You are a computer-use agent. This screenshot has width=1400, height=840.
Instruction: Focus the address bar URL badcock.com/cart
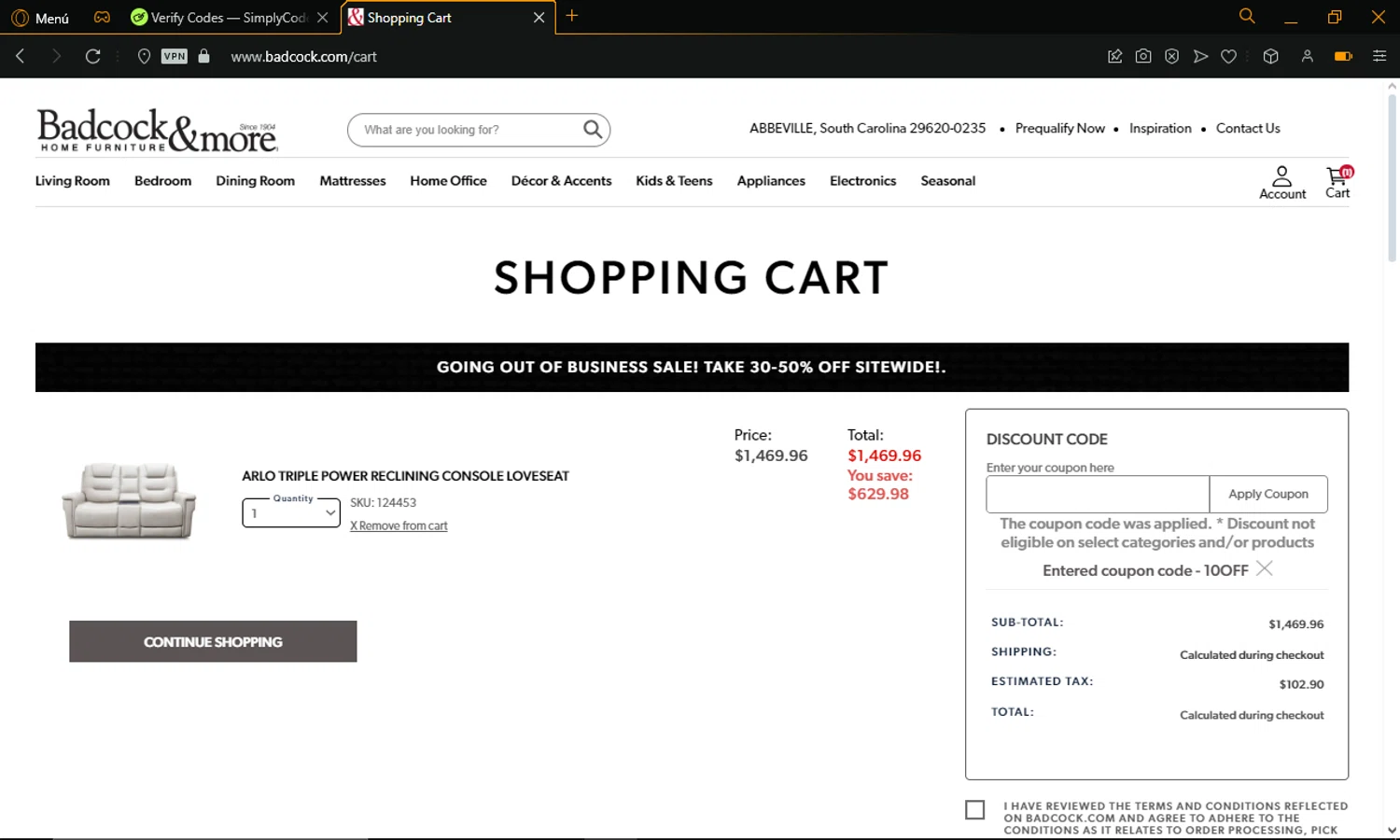pos(304,57)
